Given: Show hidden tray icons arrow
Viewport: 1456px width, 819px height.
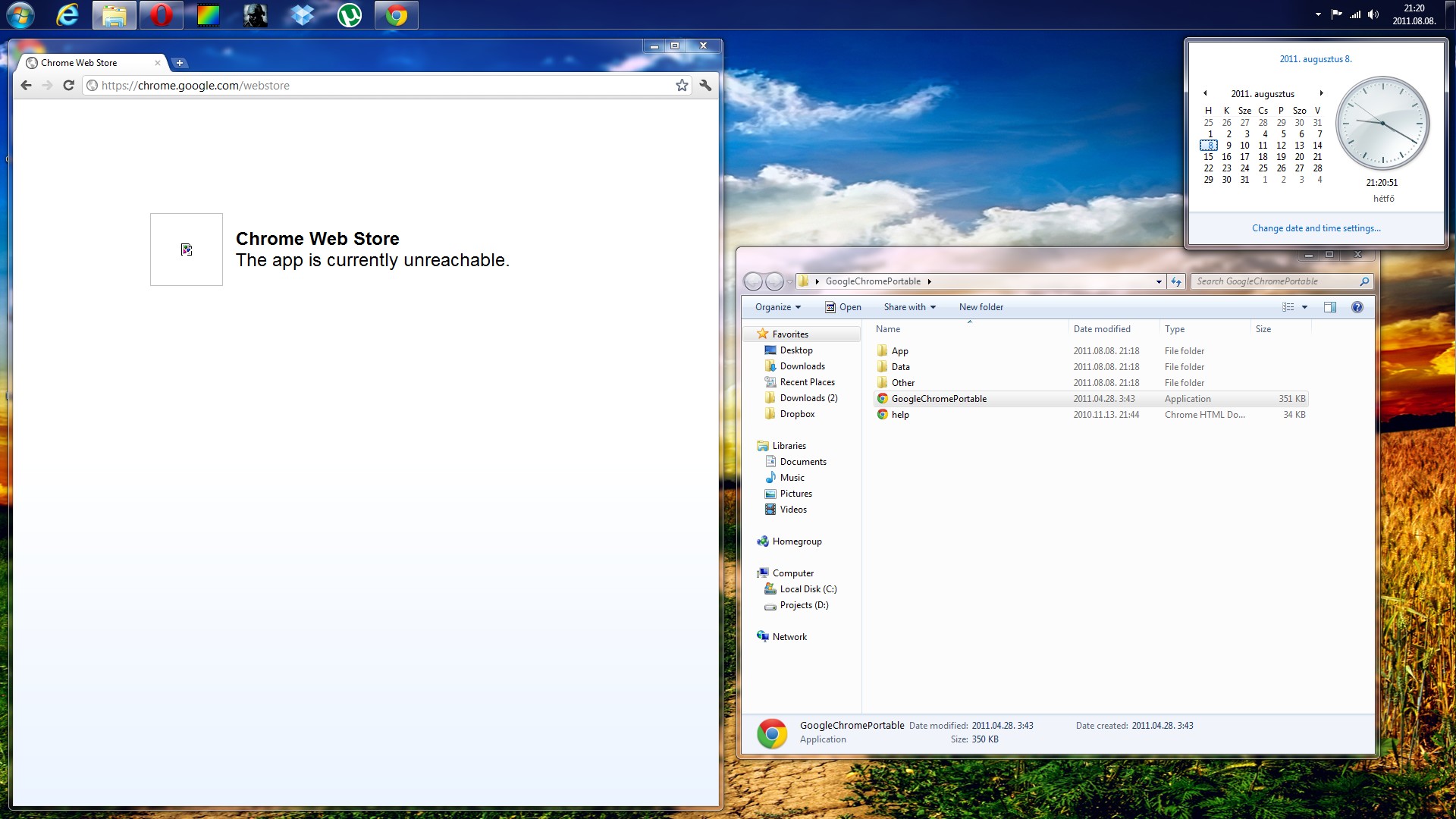Looking at the screenshot, I should tap(1318, 14).
